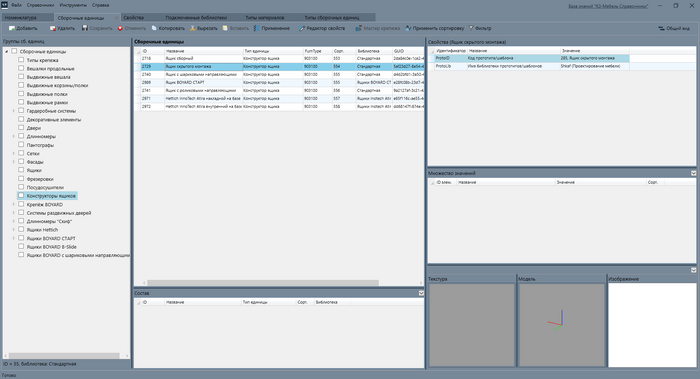Click the Сохранить (save) floppy icon
Screen dimensions: 700x379
coord(85,28)
